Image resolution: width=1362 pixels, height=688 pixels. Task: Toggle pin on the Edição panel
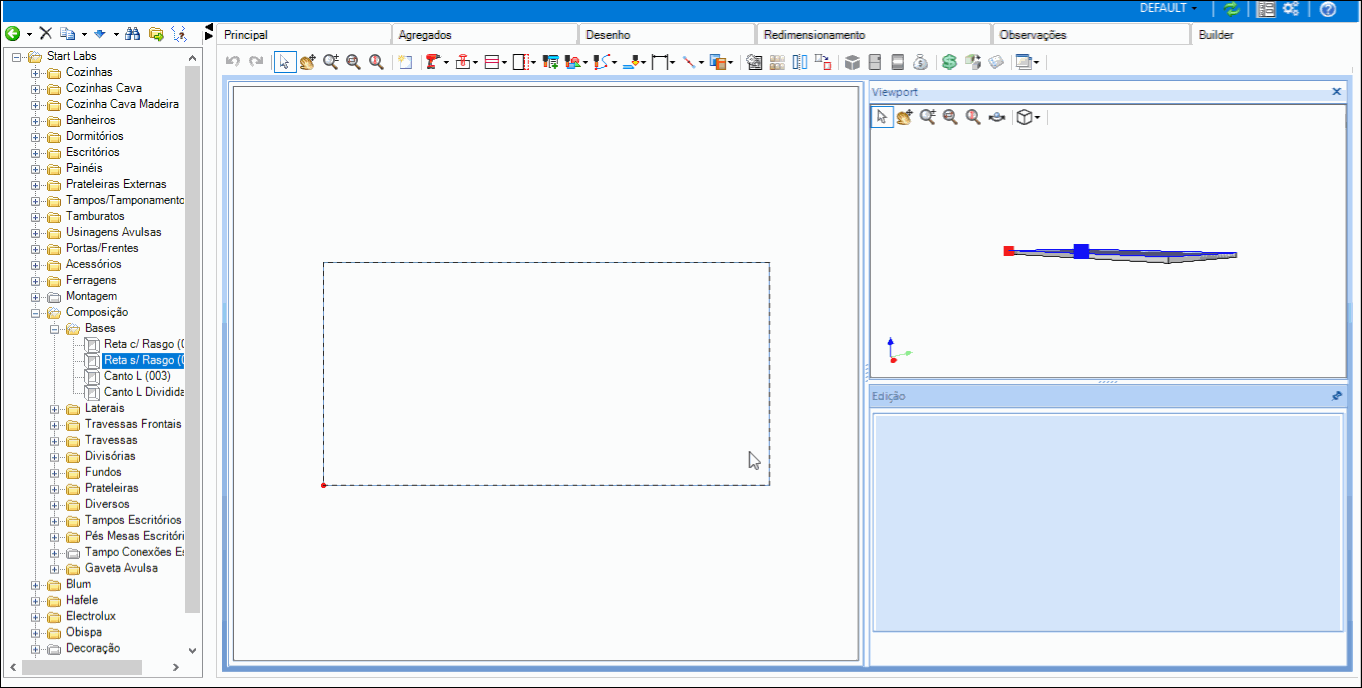pos(1337,396)
